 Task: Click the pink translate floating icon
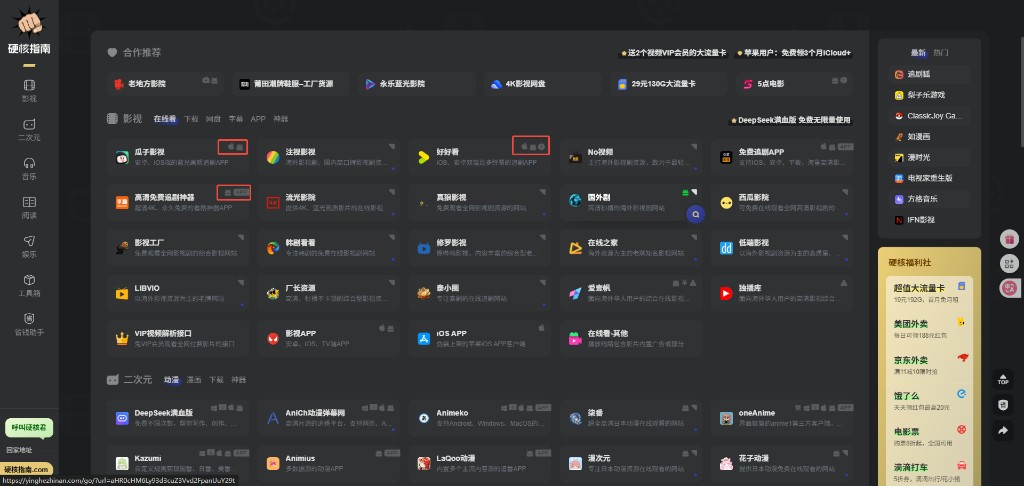click(1009, 287)
